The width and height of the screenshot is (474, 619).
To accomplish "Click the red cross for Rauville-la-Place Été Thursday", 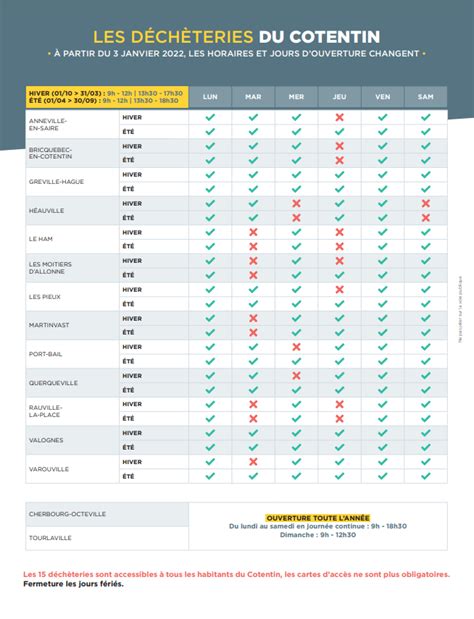I will 339,418.
